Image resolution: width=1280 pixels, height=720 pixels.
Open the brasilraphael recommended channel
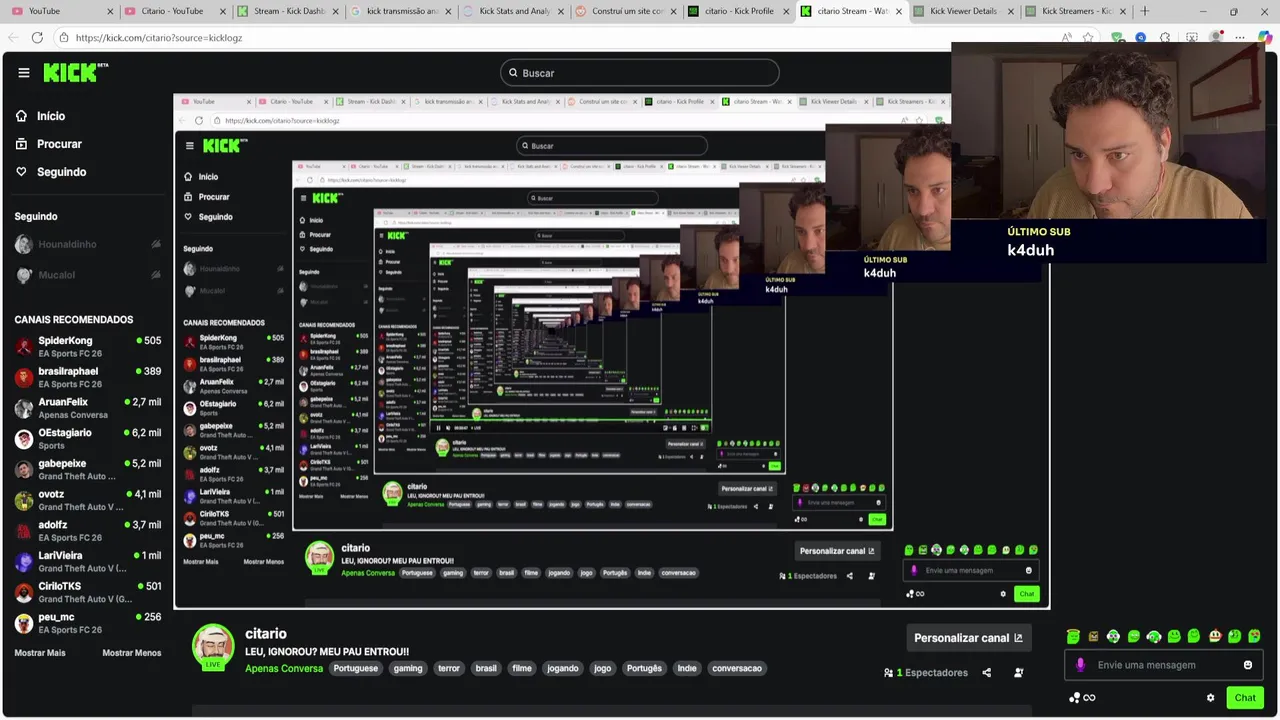click(88, 377)
